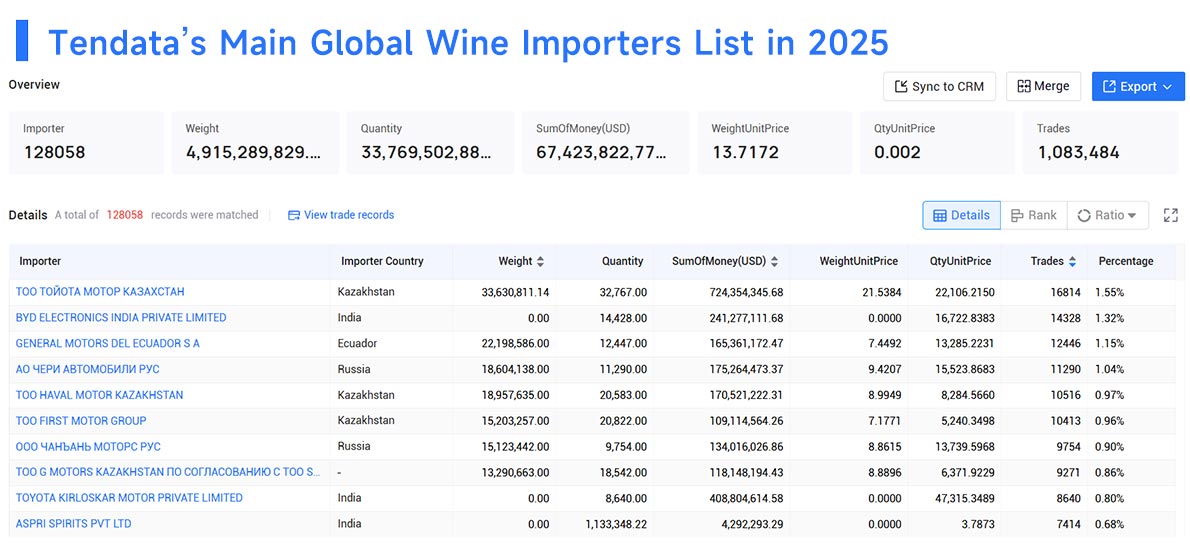The height and width of the screenshot is (545, 1190).
Task: Click the WeightUnitPrice overview card 13.7172
Action: click(777, 143)
